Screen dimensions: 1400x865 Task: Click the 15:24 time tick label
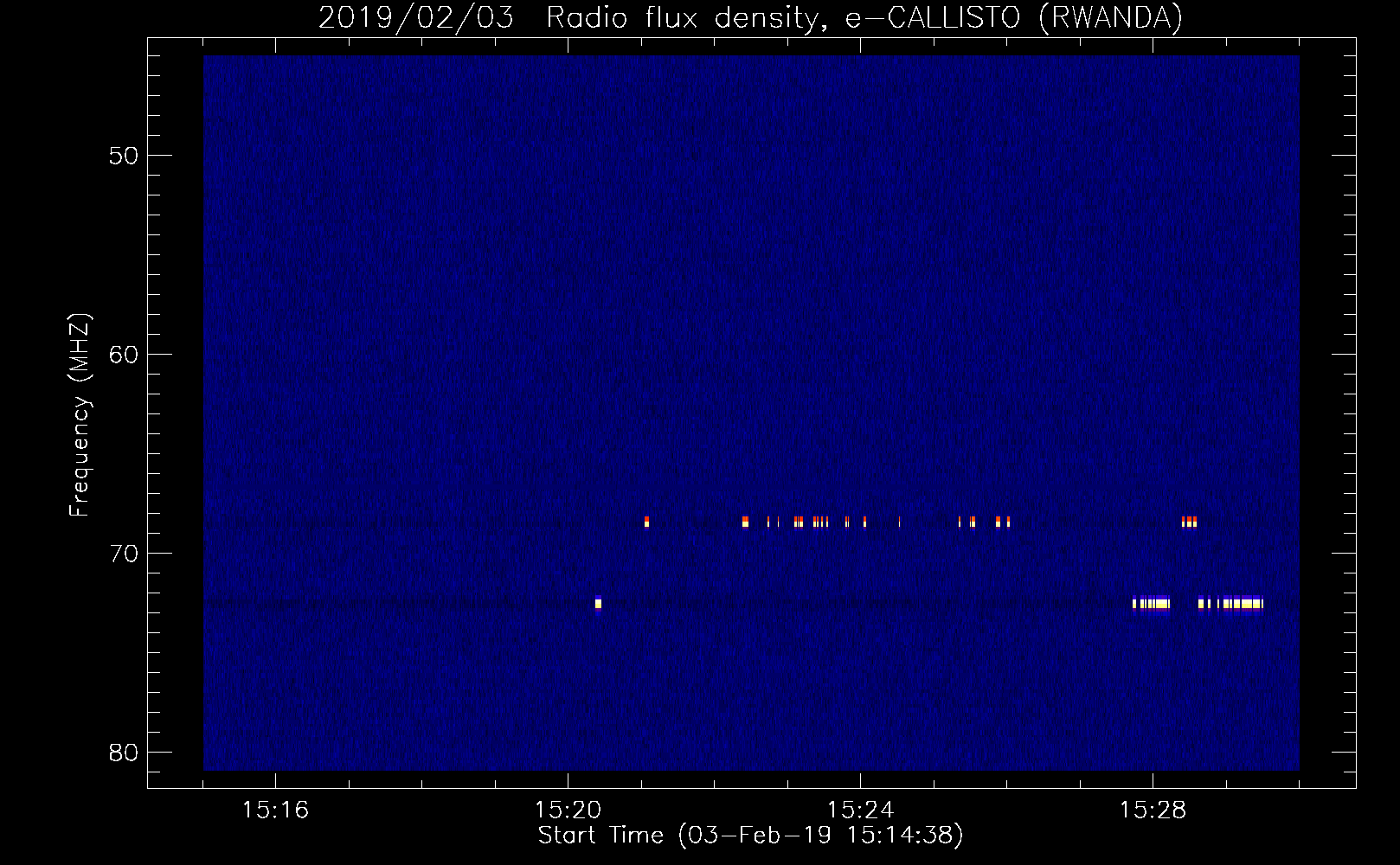point(860,810)
